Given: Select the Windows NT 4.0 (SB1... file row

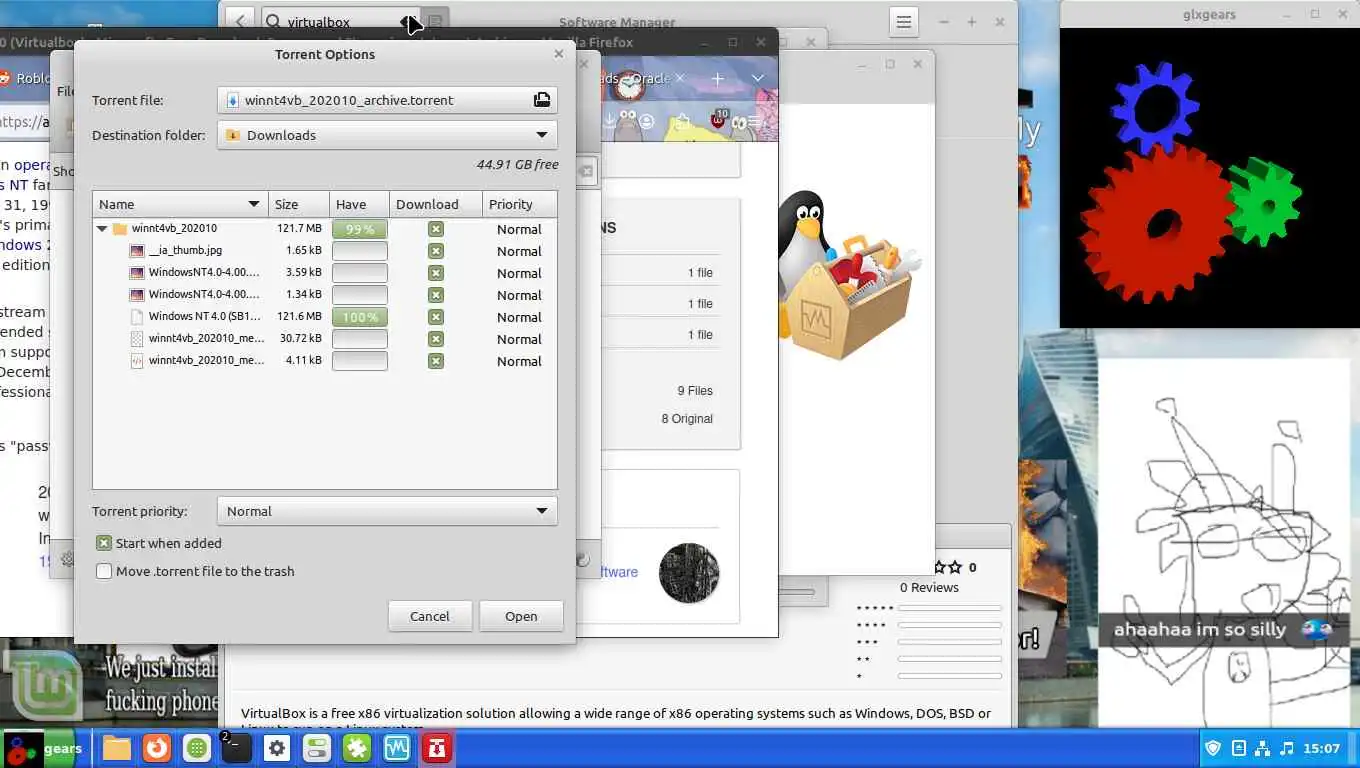Looking at the screenshot, I should 325,317.
